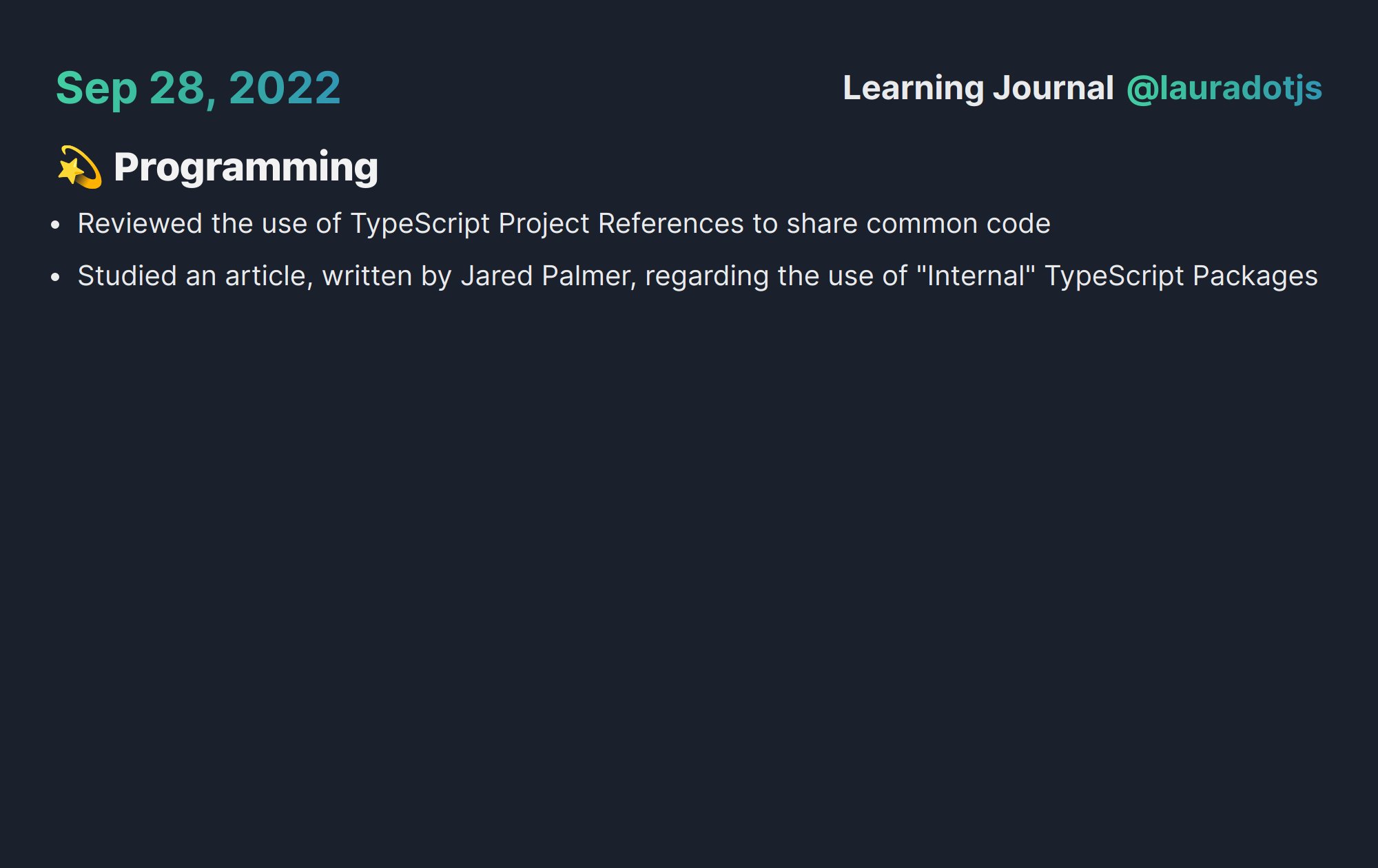Click the month Sep in the date
Image resolution: width=1378 pixels, height=868 pixels.
coord(96,90)
